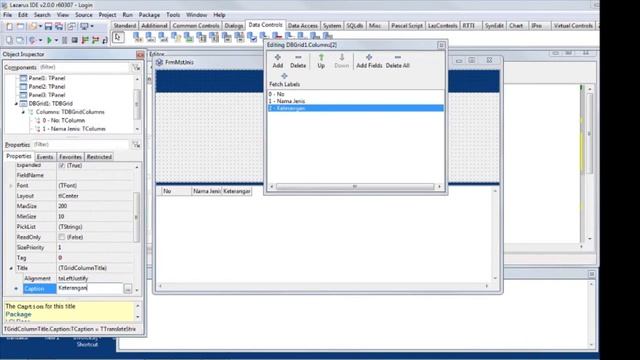Click the ellipsis button beside Caption value
The width and height of the screenshot is (640, 360).
tap(128, 289)
